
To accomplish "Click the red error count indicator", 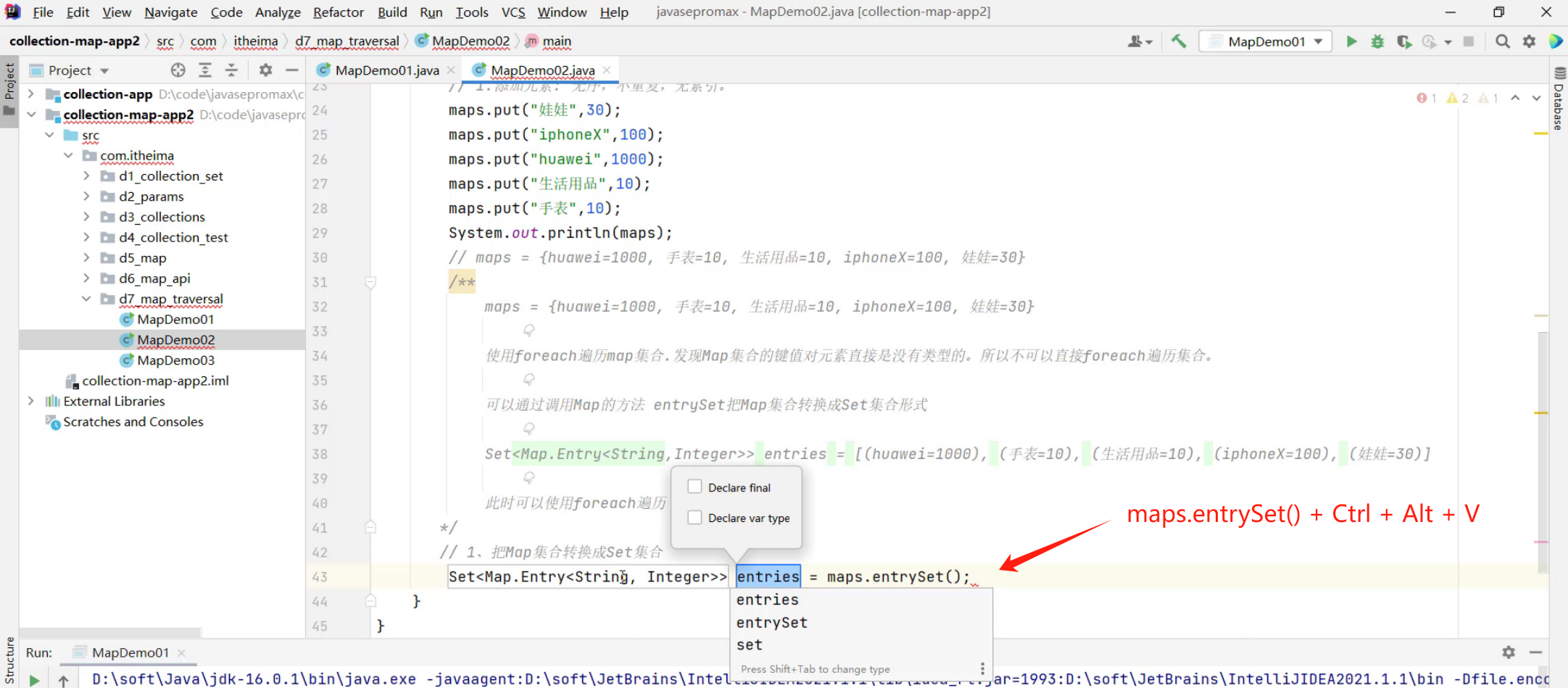I will pos(1426,98).
